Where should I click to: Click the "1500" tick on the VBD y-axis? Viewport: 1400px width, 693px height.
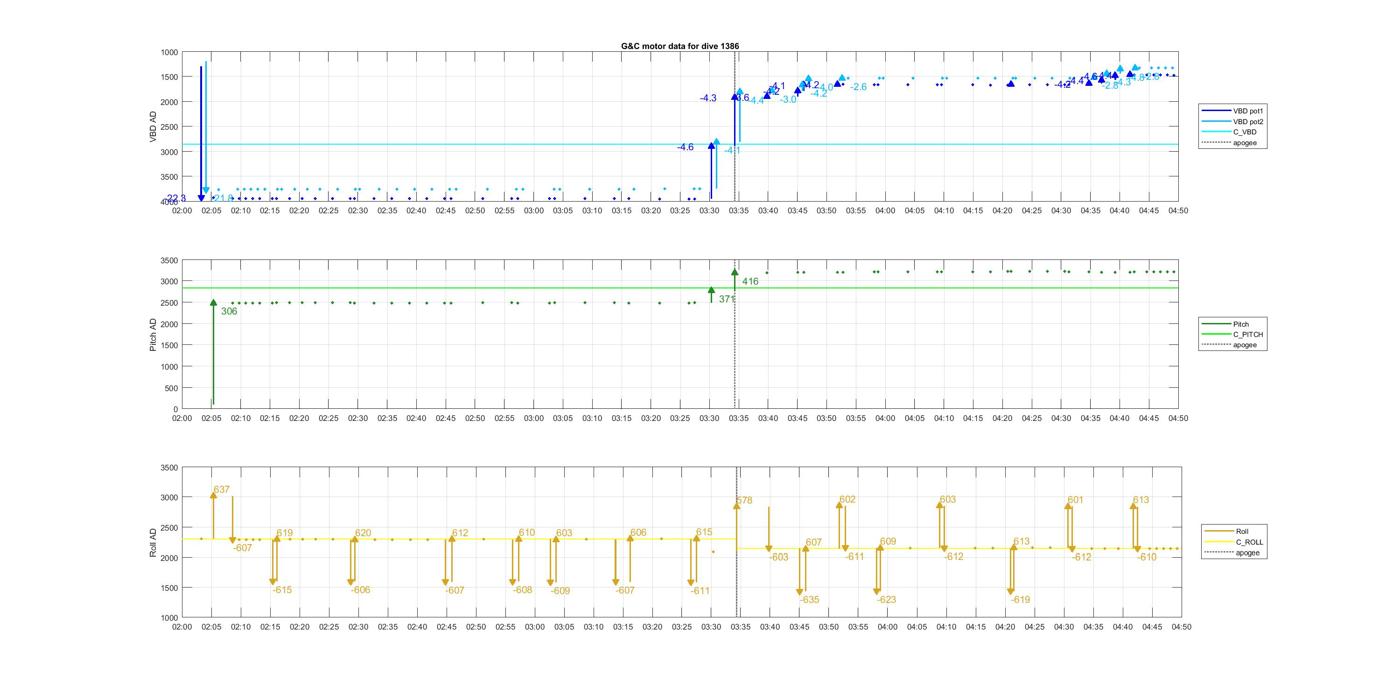tap(168, 77)
